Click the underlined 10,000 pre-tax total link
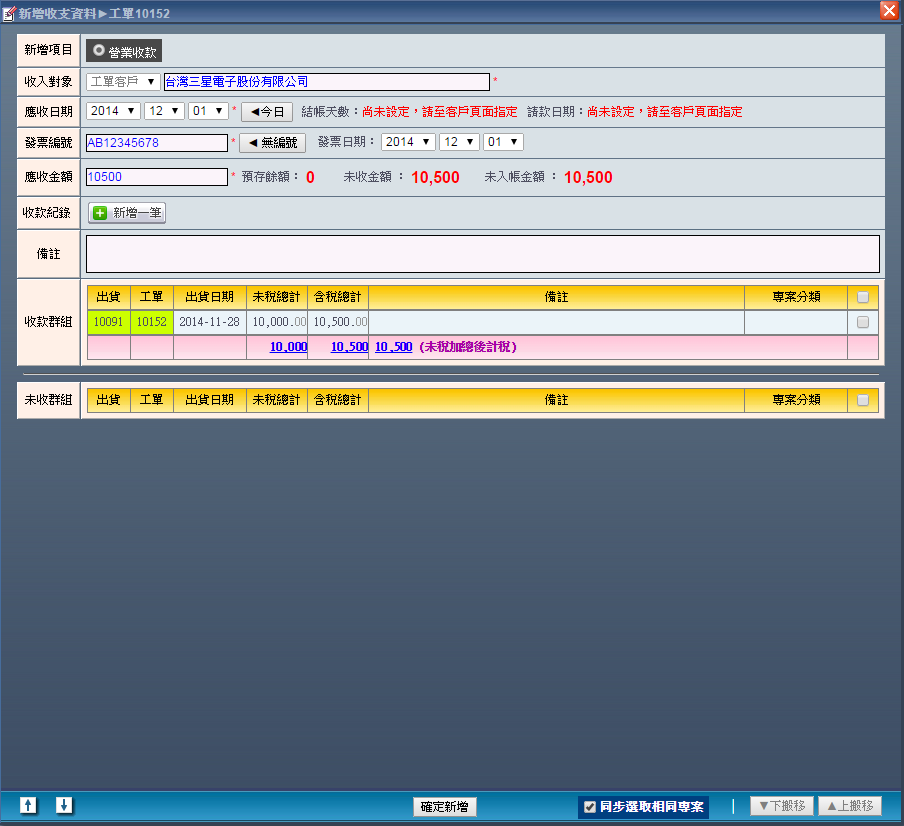Viewport: 904px width, 826px height. pos(288,347)
